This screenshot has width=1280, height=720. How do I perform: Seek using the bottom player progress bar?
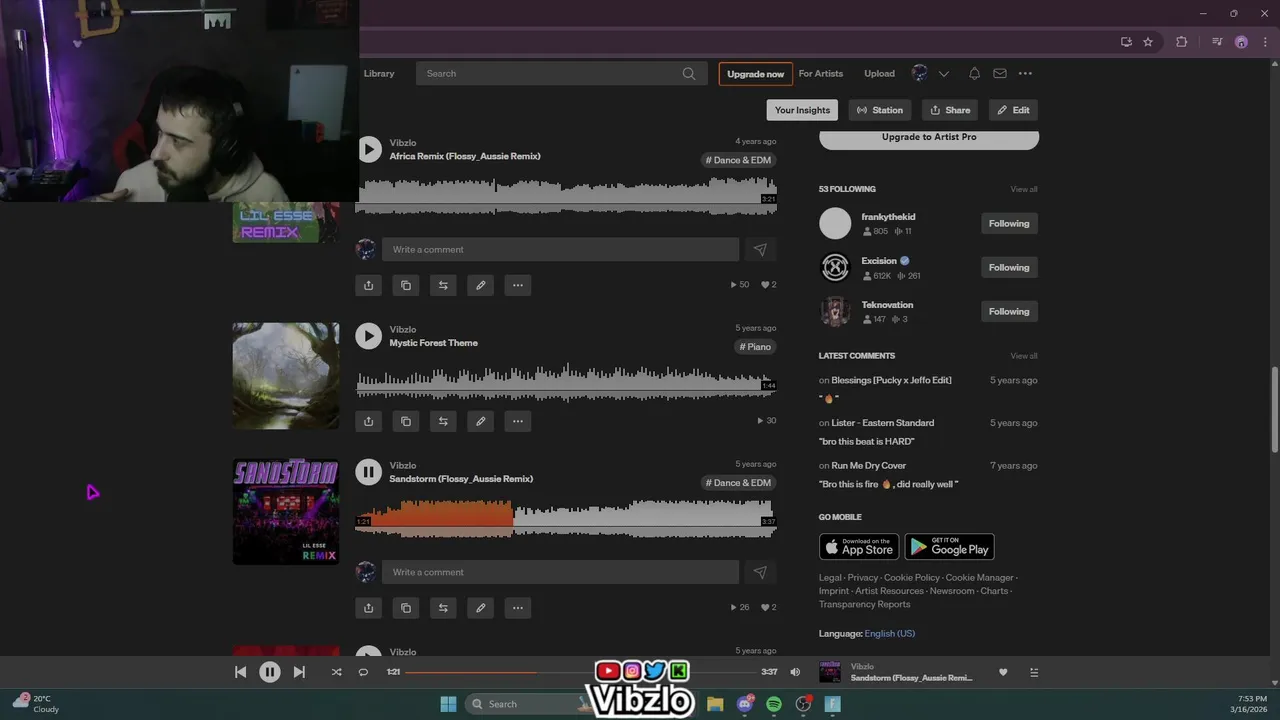580,672
